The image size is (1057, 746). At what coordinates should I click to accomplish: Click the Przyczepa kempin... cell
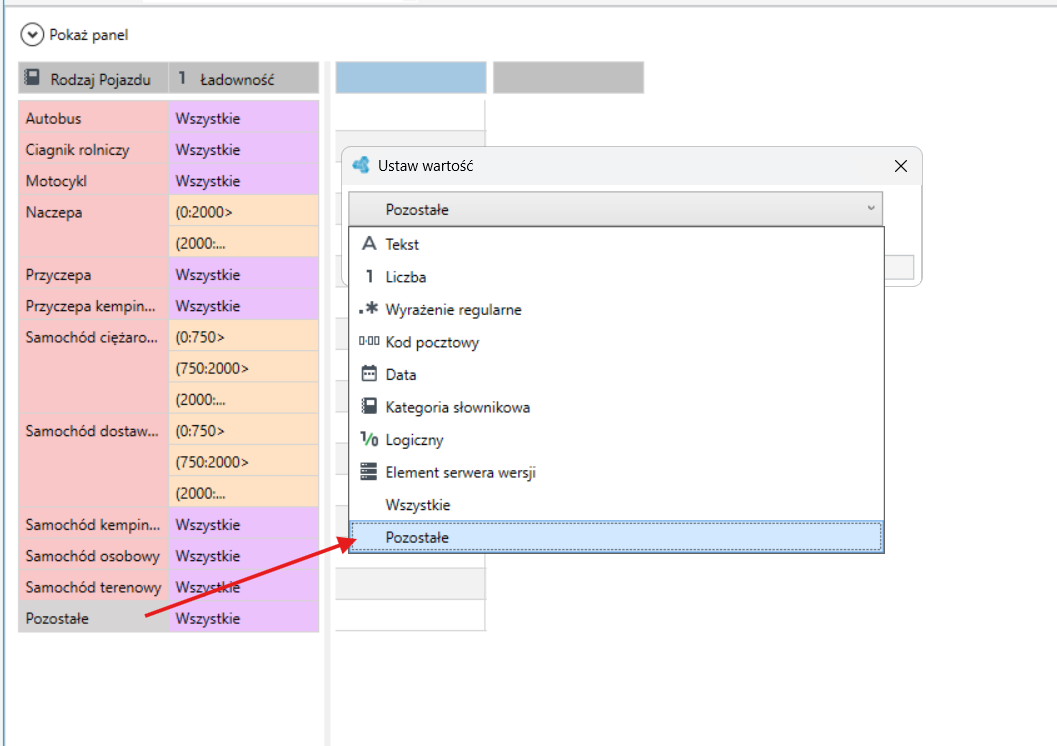pos(93,306)
